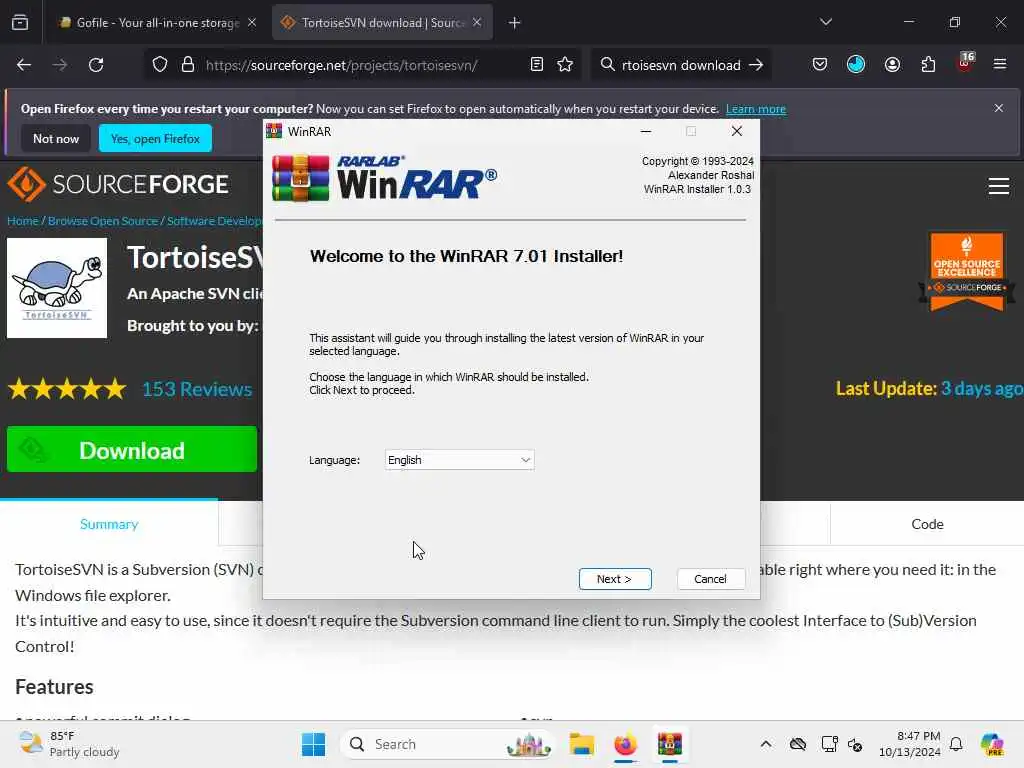Image resolution: width=1024 pixels, height=768 pixels.
Task: Open the 153 Reviews link
Action: (197, 389)
